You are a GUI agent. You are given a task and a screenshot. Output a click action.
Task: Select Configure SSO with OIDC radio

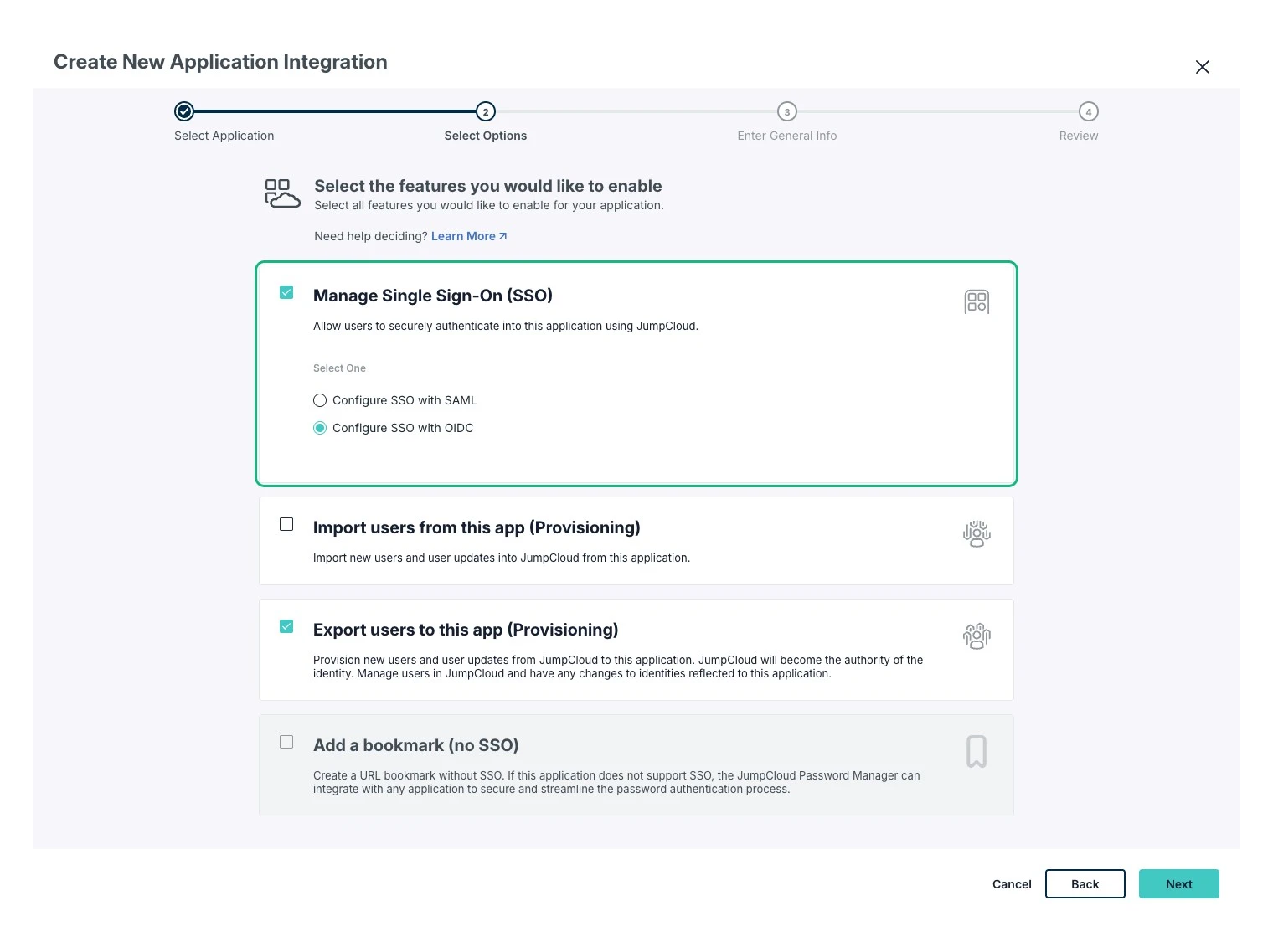coord(320,428)
